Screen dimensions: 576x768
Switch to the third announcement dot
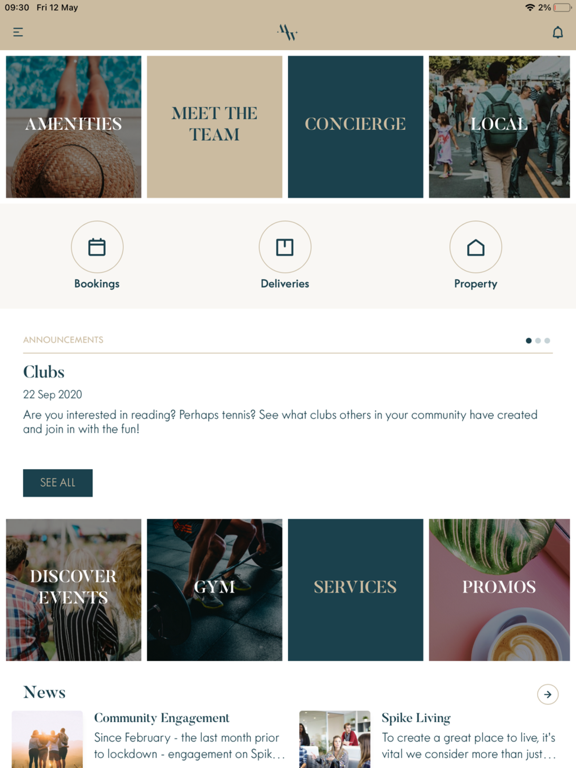[547, 340]
